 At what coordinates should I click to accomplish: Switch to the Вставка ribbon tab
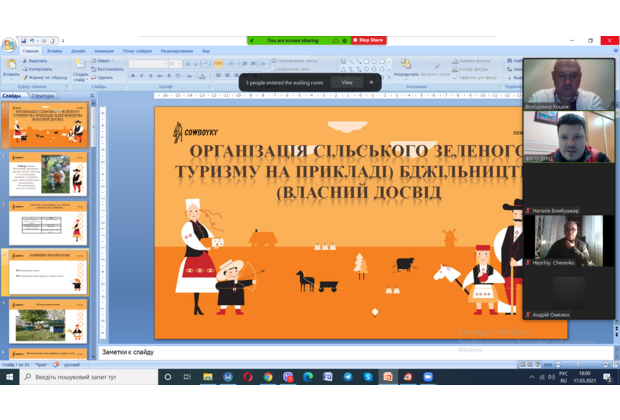(x=55, y=51)
